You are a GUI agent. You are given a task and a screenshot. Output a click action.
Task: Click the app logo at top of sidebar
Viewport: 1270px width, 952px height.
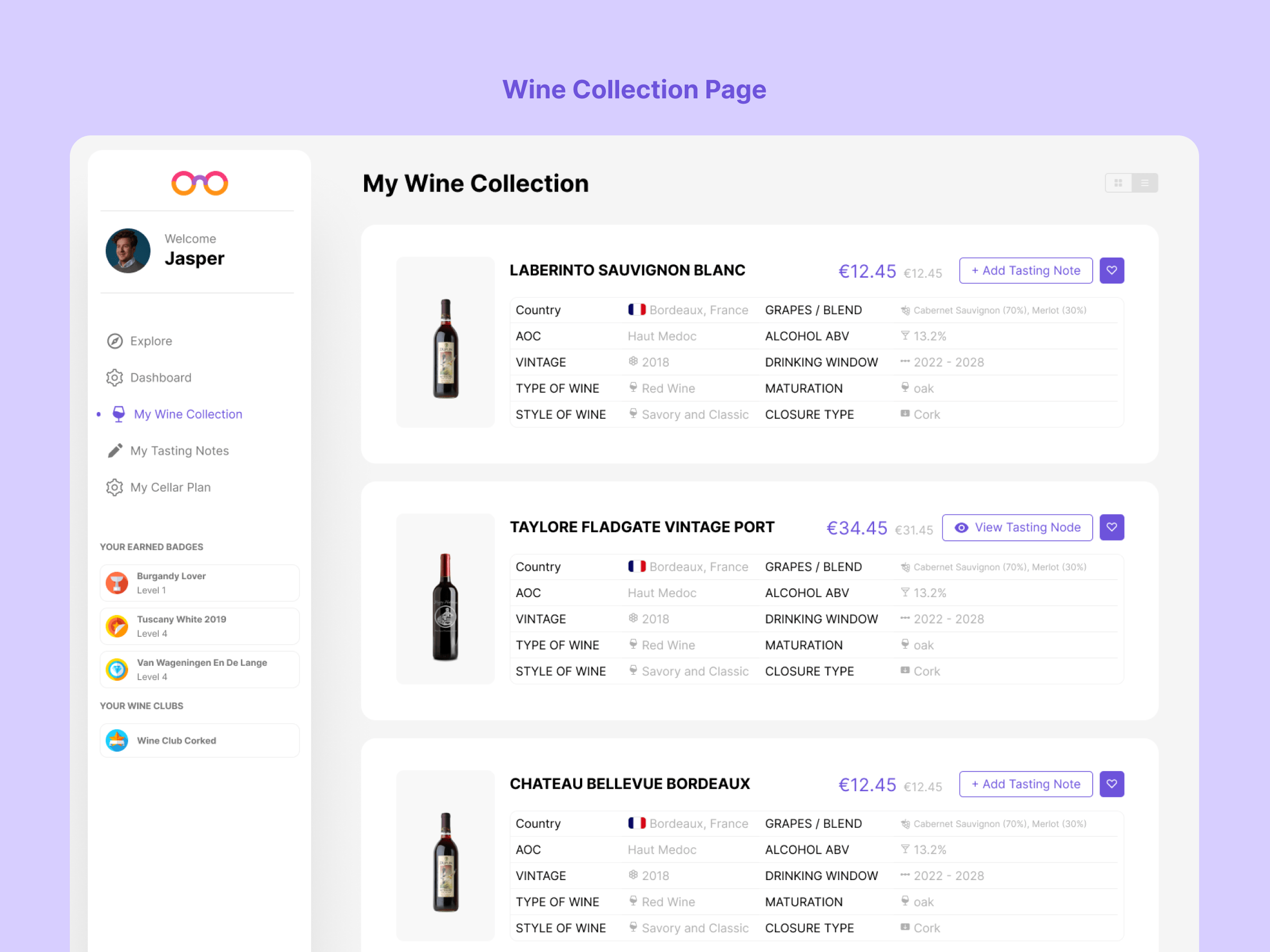tap(199, 183)
